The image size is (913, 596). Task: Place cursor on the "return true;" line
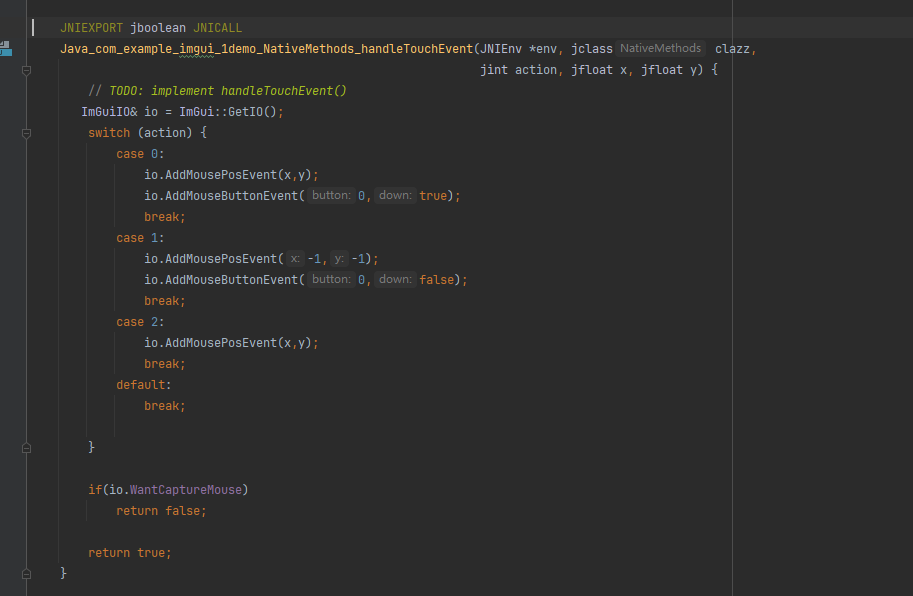coord(129,553)
